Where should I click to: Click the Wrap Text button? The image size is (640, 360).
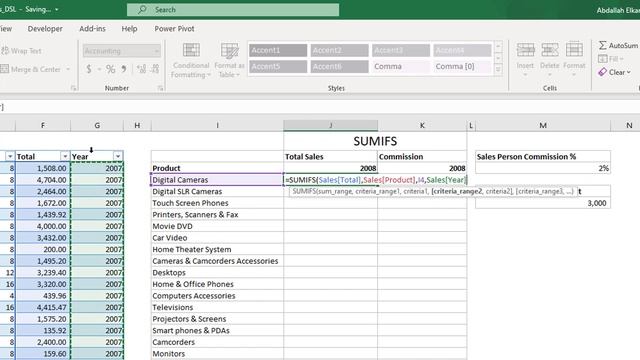21,51
